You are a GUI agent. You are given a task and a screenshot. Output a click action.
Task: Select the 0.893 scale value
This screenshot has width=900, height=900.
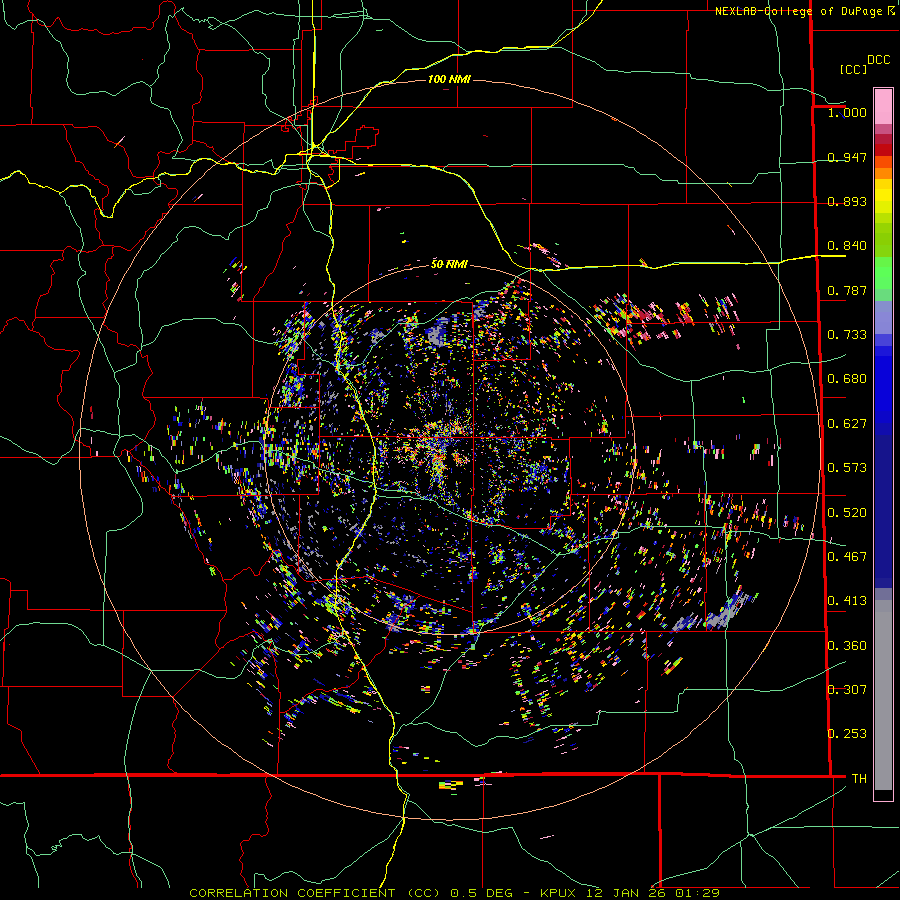point(847,201)
